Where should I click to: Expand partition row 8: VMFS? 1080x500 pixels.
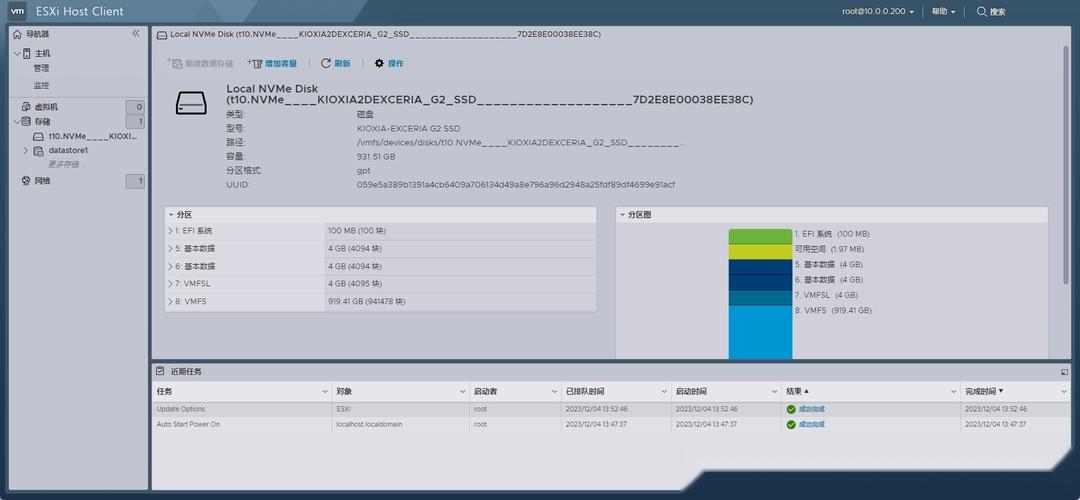171,302
